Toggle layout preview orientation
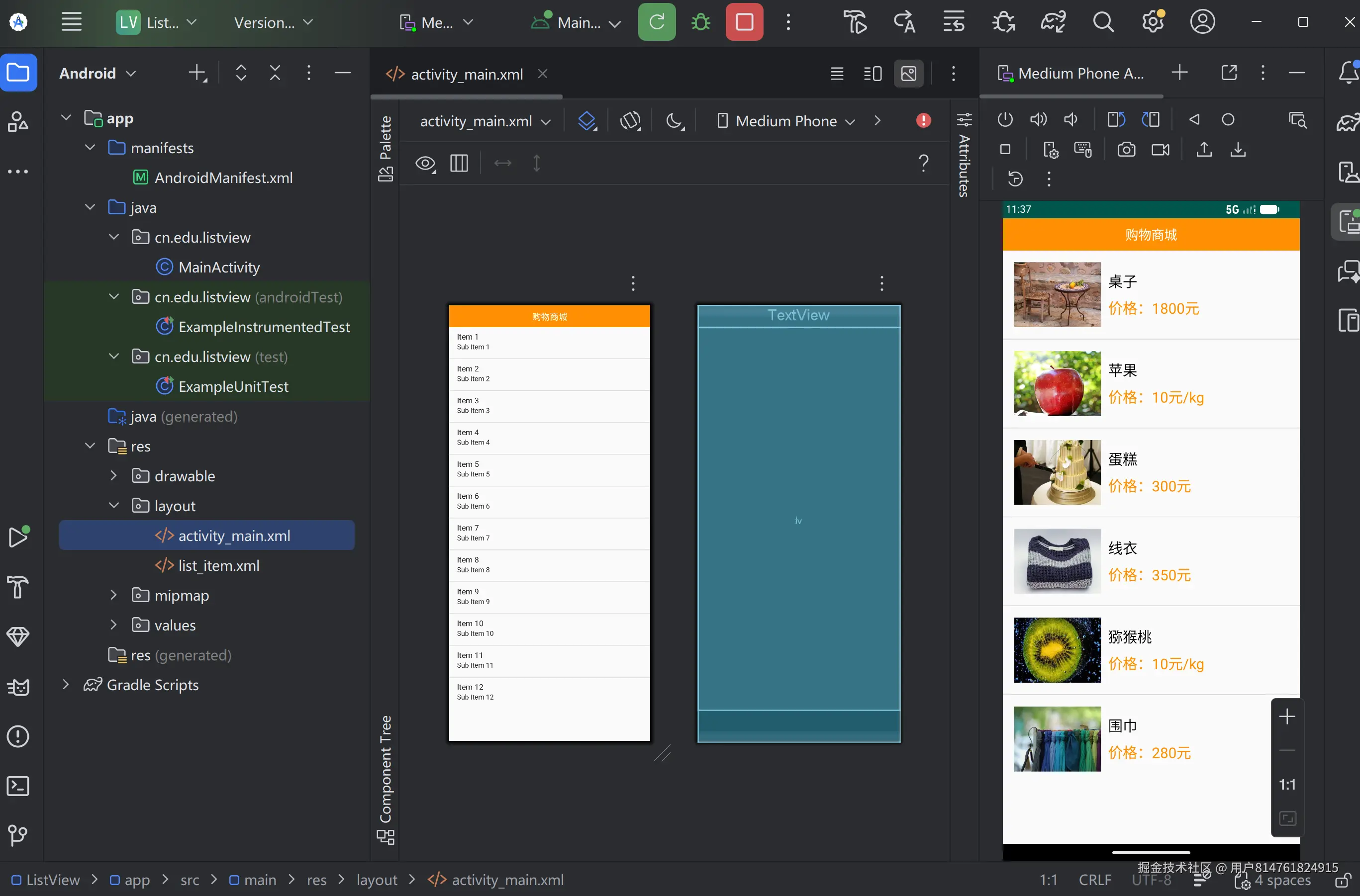 pos(631,120)
